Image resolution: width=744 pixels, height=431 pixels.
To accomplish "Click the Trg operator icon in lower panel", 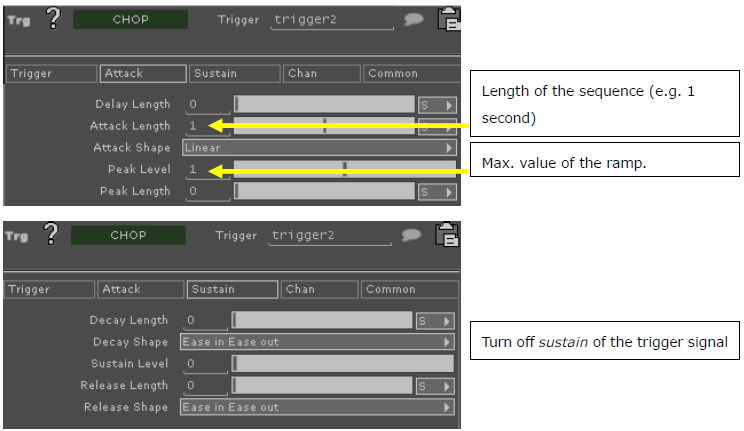I will [17, 235].
